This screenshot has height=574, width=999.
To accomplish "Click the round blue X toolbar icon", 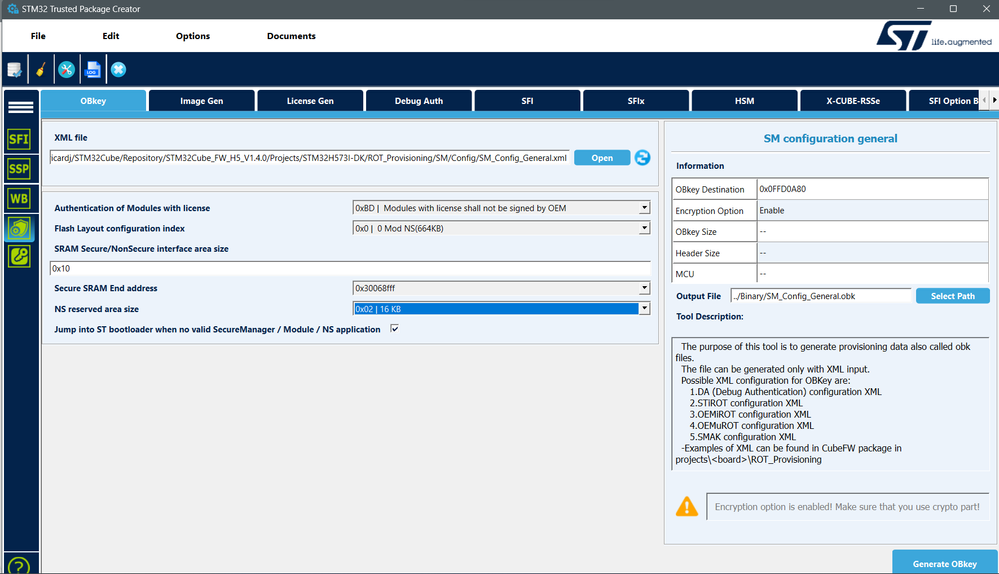I will pos(119,69).
